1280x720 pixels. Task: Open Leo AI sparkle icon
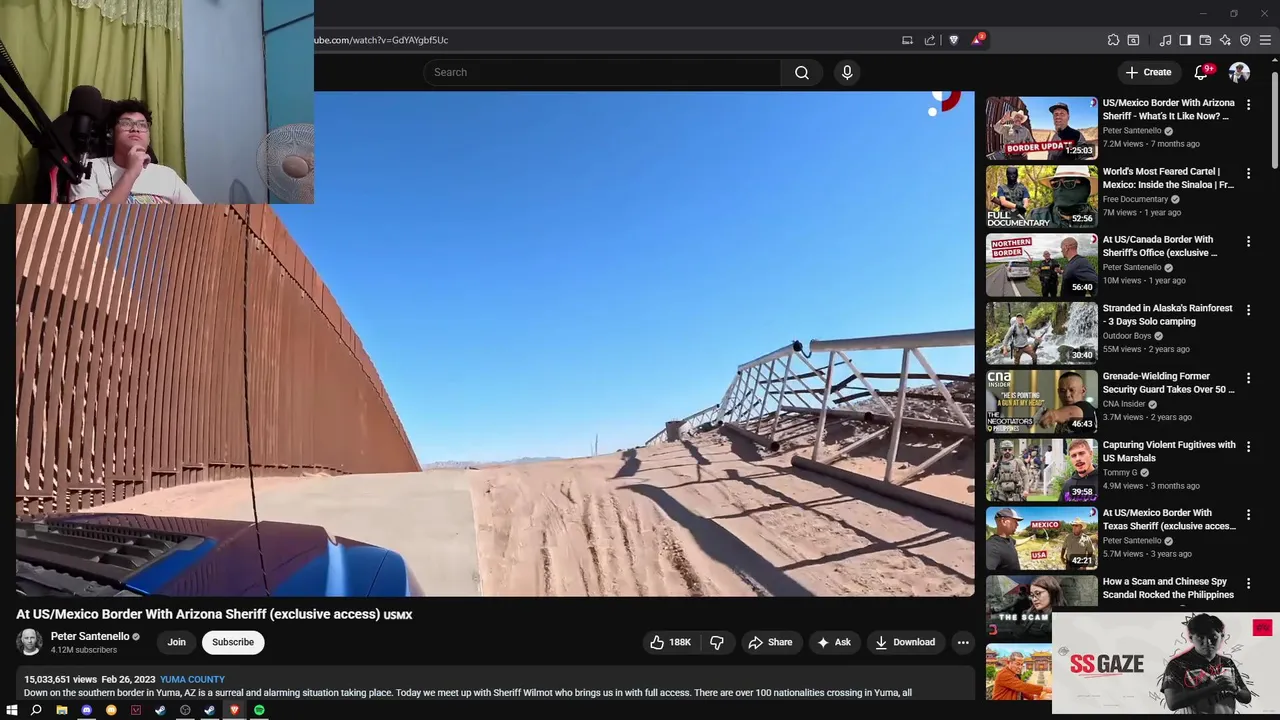tap(1225, 40)
